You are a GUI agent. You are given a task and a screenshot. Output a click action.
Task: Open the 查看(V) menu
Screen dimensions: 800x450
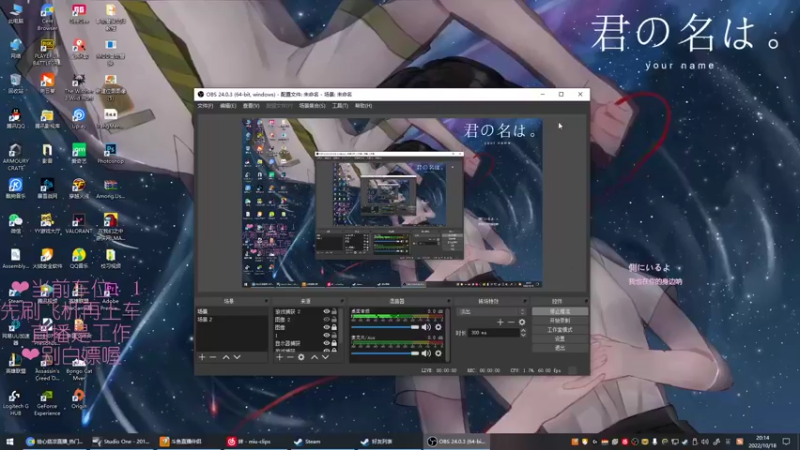(251, 106)
